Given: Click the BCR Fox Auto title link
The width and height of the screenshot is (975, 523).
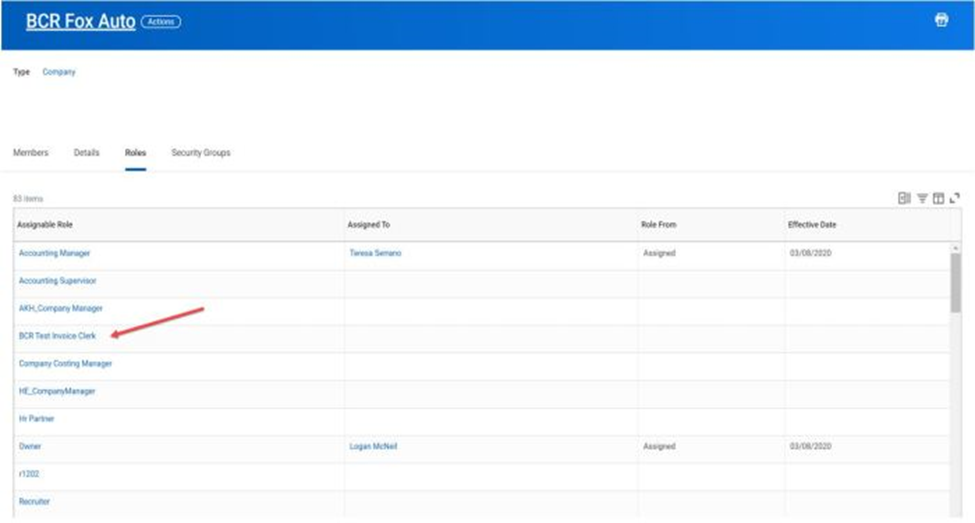Looking at the screenshot, I should [x=81, y=22].
